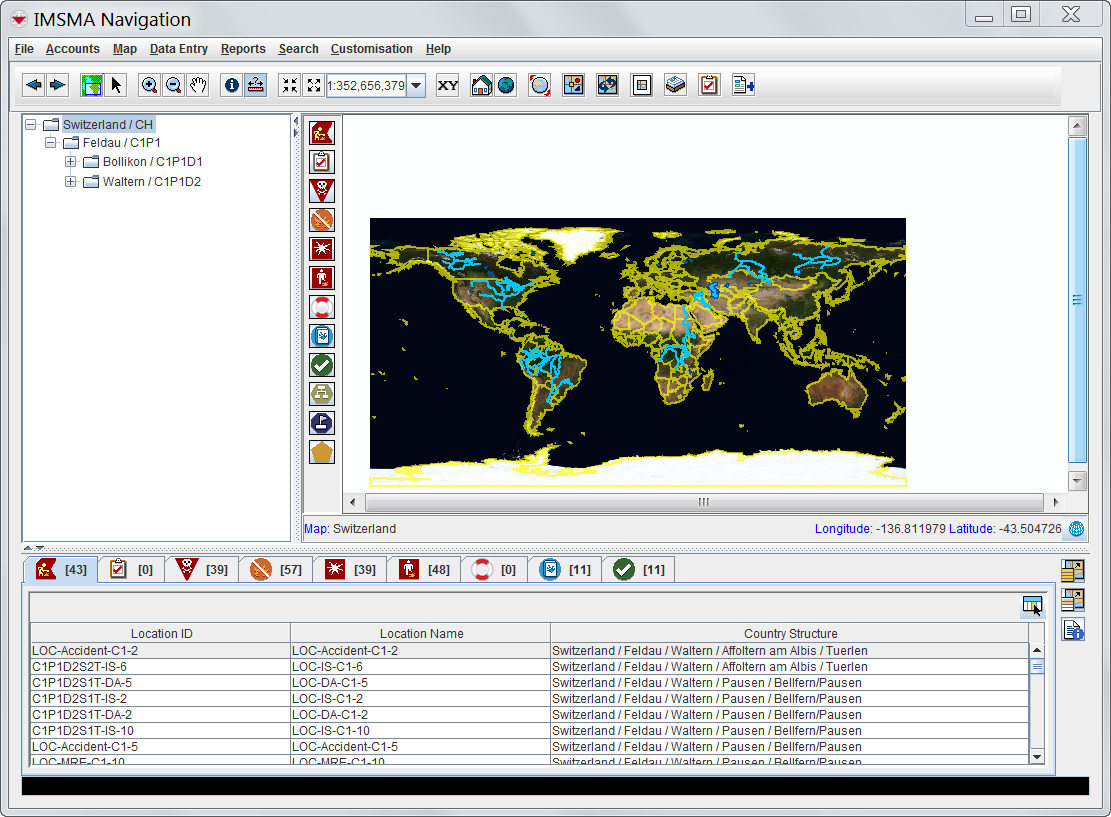The width and height of the screenshot is (1111, 817).
Task: Open the map scale dropdown
Action: [x=416, y=86]
